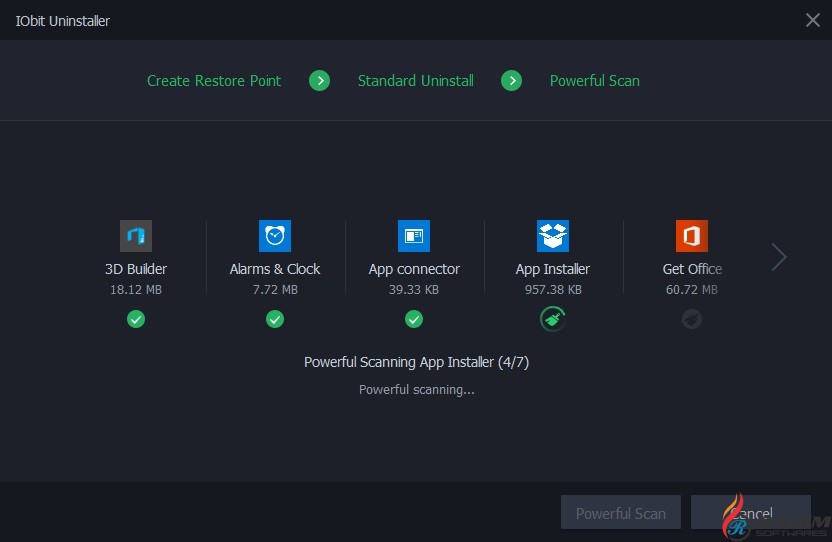The image size is (832, 542).
Task: Click the Alarms & Clock icon
Action: [x=275, y=236]
